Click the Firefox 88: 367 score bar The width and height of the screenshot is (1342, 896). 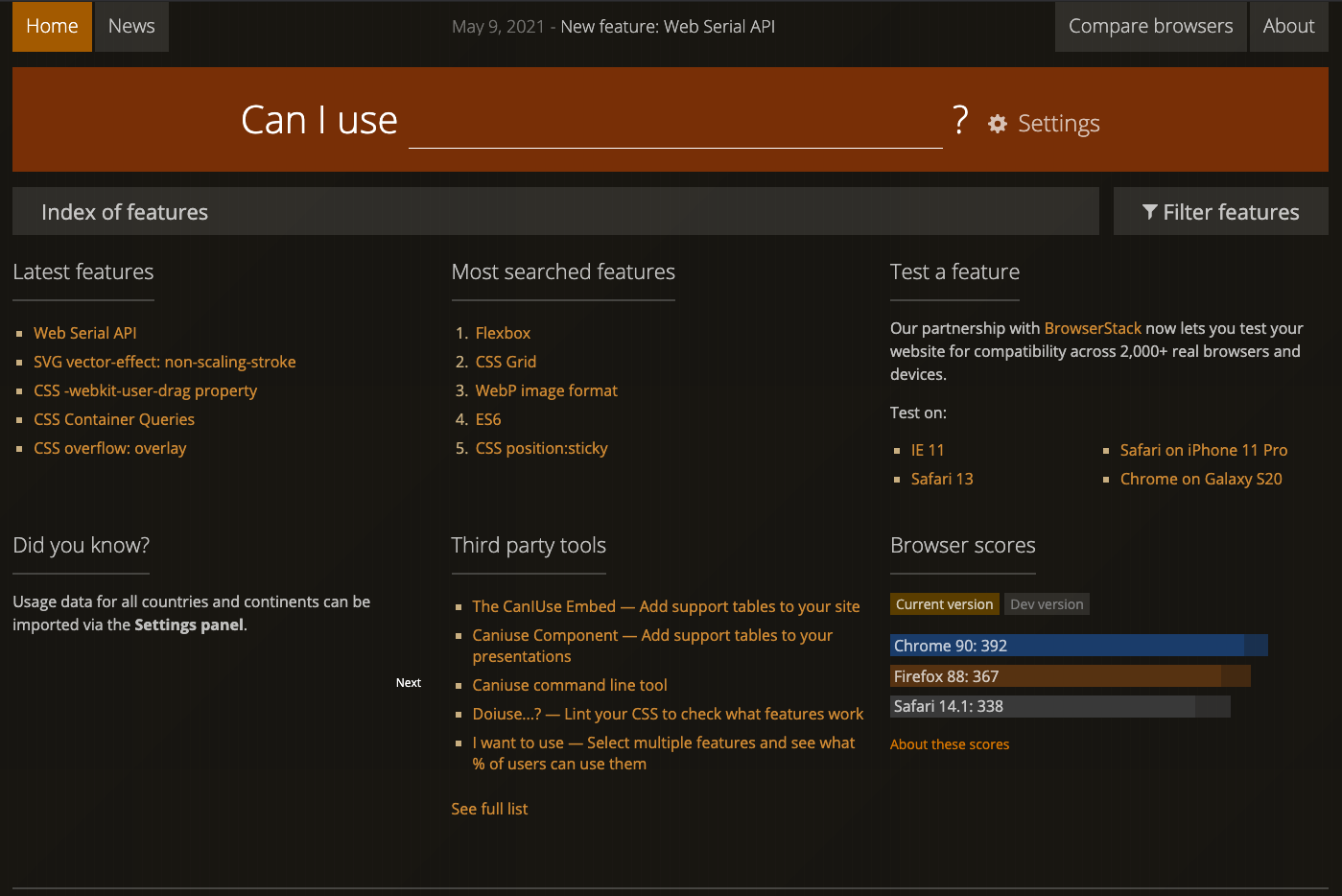point(1071,676)
